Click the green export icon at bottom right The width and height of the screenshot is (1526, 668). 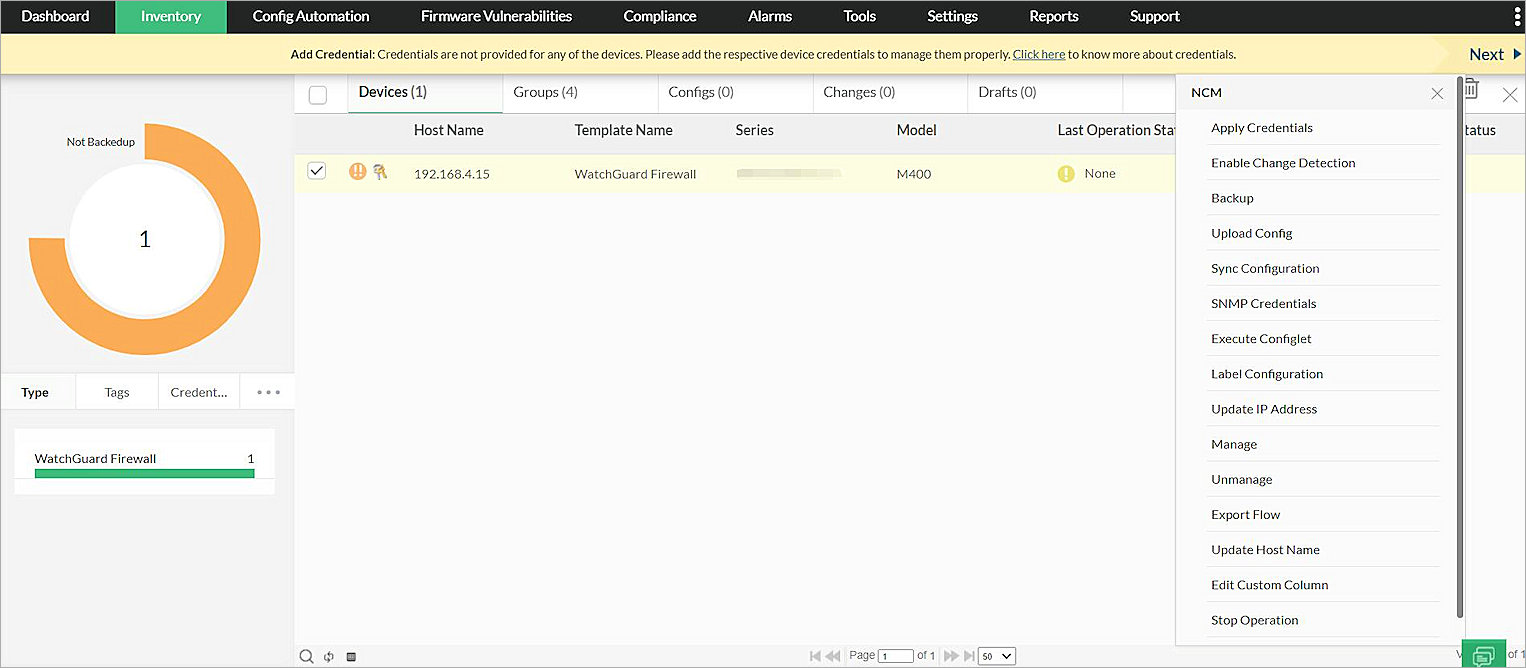point(1484,653)
